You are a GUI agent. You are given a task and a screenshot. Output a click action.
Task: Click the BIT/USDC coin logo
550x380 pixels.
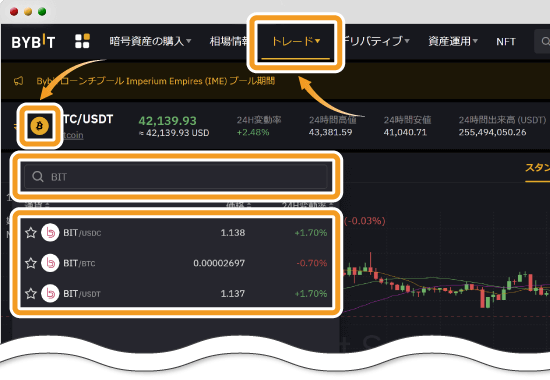(x=50, y=233)
